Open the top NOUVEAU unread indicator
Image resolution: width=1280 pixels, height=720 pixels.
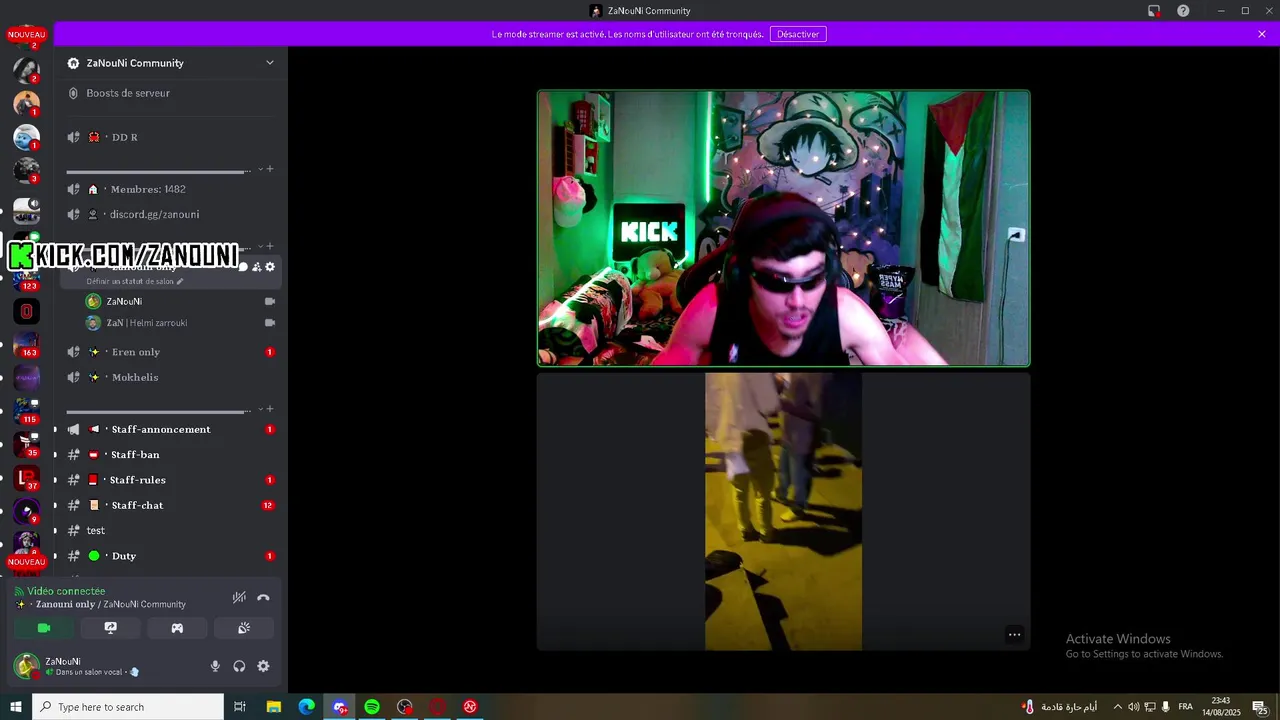click(x=27, y=35)
